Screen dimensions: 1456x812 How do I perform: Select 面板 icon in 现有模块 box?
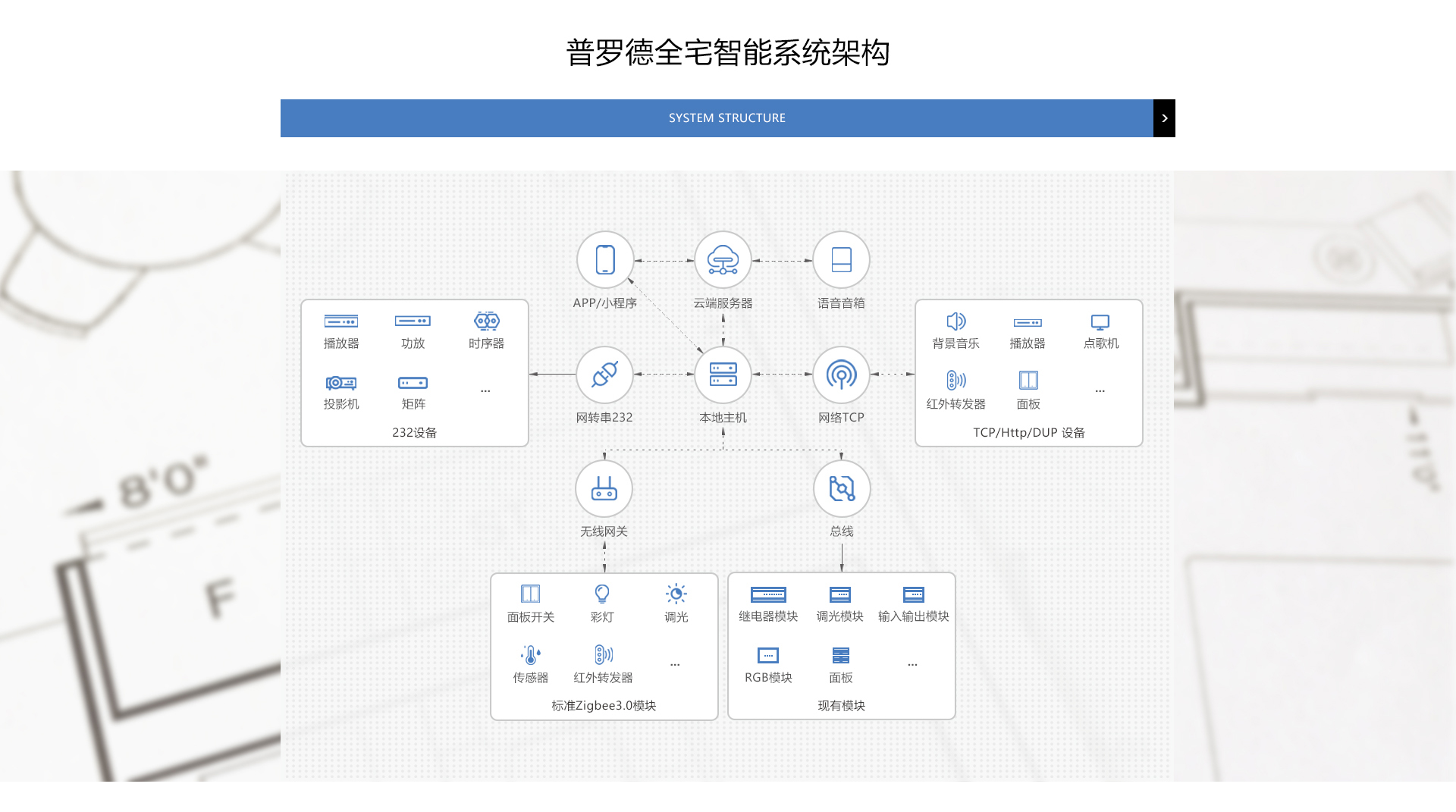841,655
